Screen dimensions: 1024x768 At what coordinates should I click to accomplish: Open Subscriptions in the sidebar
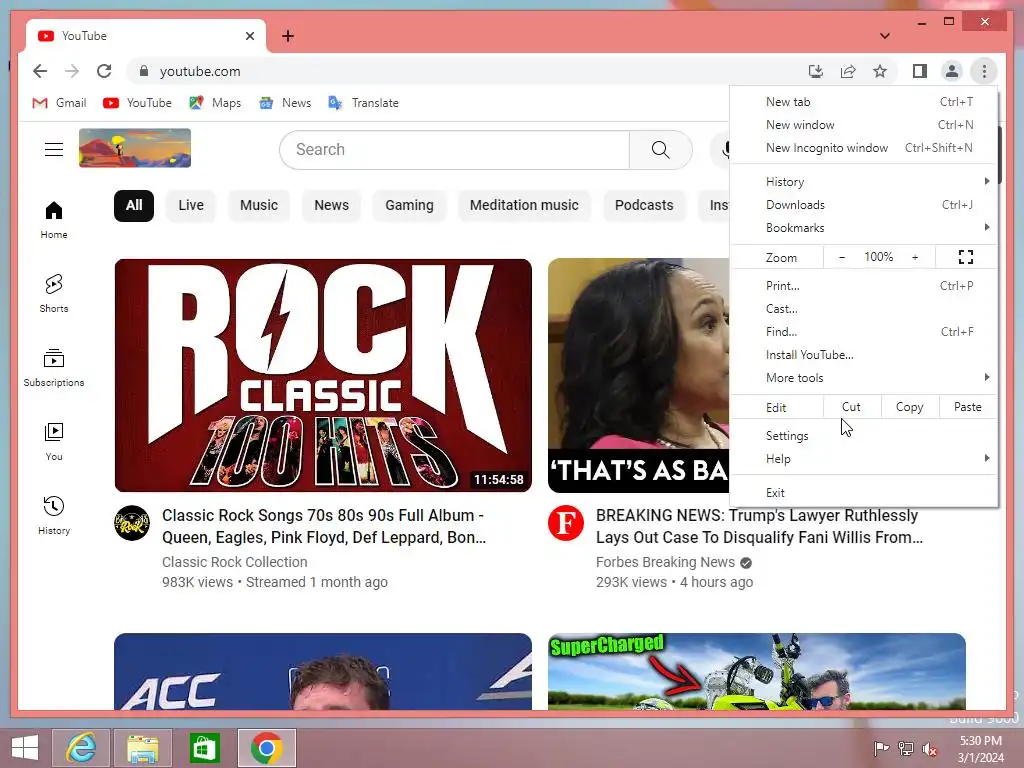pyautogui.click(x=54, y=368)
